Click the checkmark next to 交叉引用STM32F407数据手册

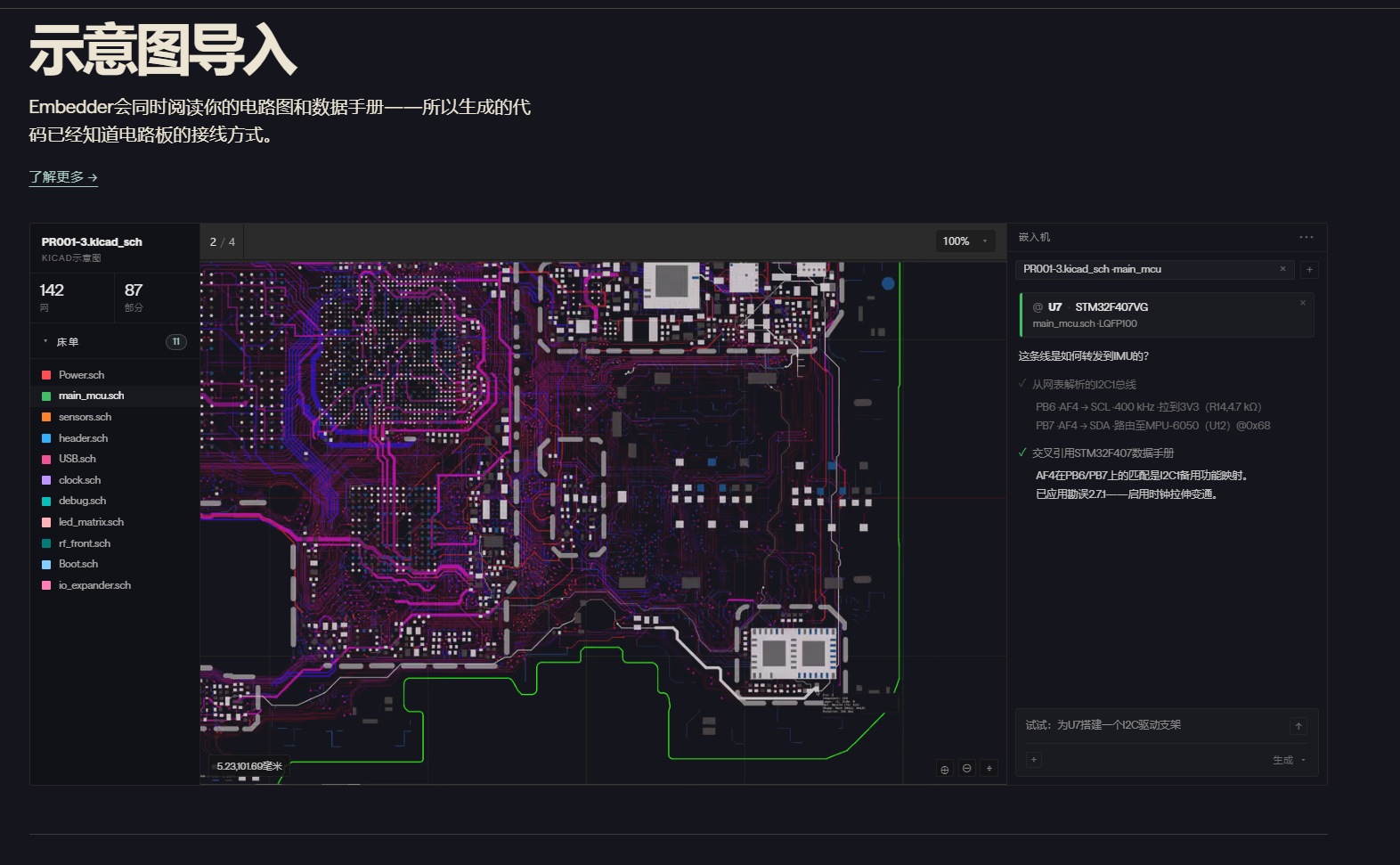coord(1022,453)
